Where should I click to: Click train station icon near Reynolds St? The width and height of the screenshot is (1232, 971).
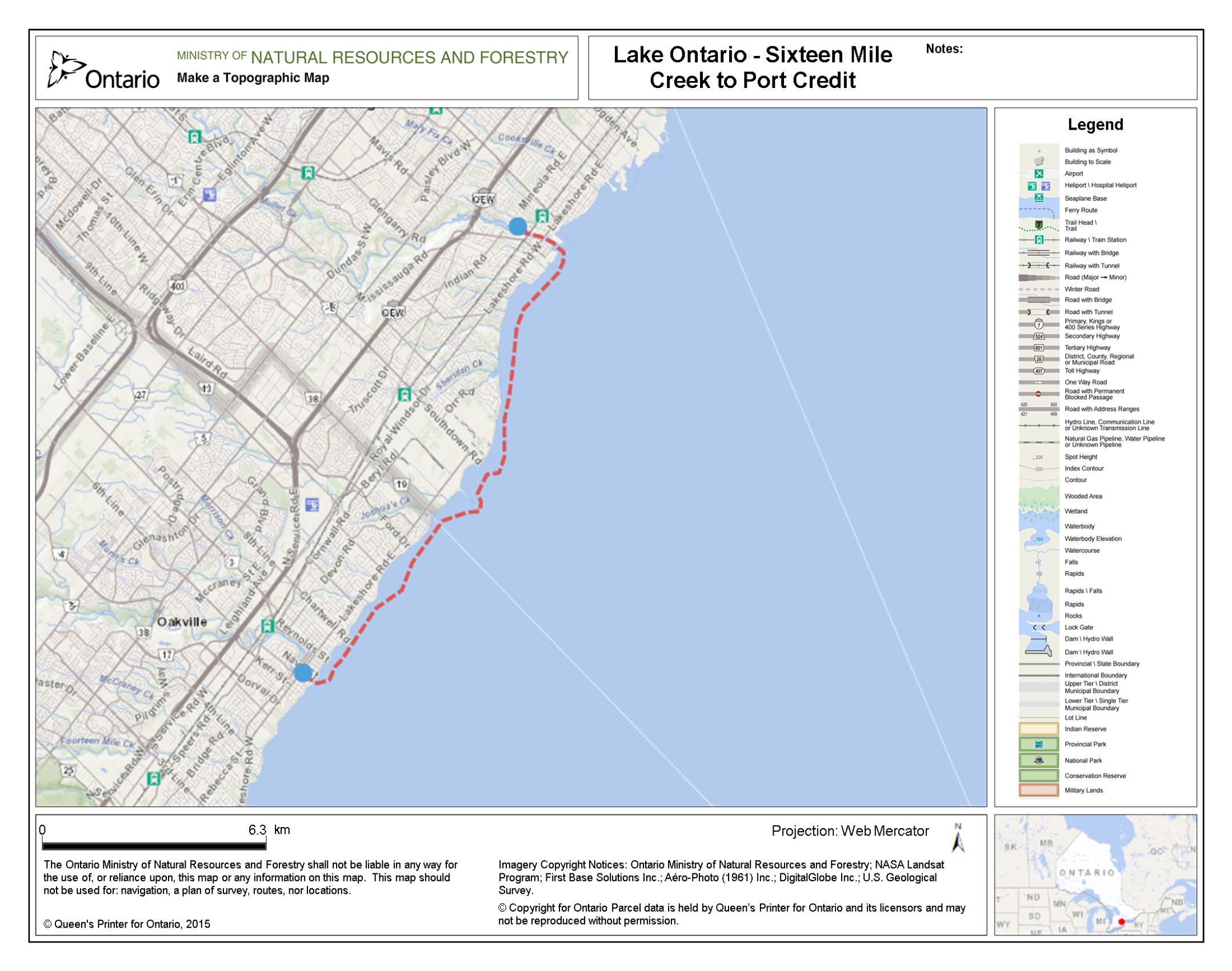(267, 626)
